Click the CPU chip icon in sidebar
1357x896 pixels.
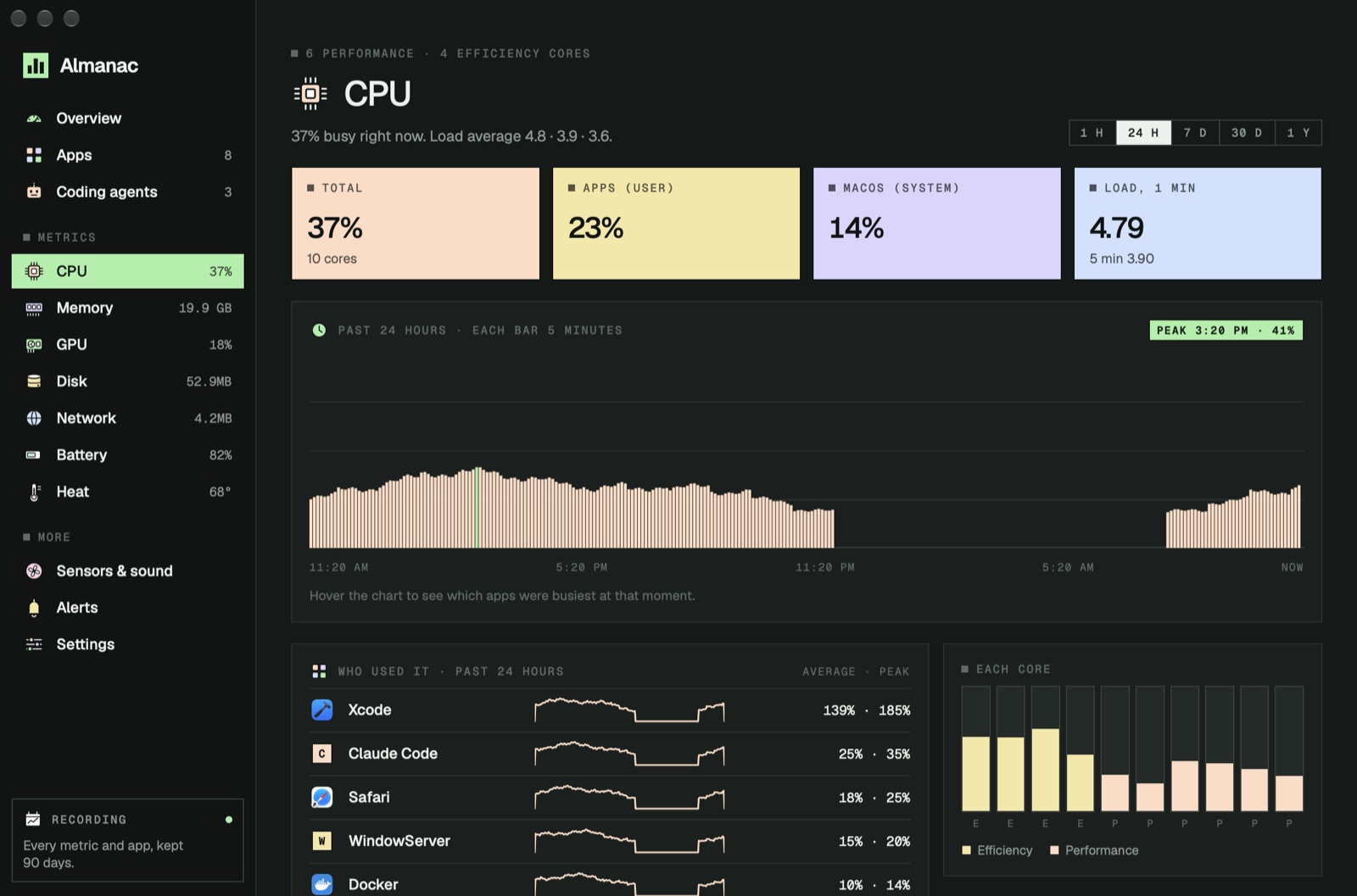34,271
